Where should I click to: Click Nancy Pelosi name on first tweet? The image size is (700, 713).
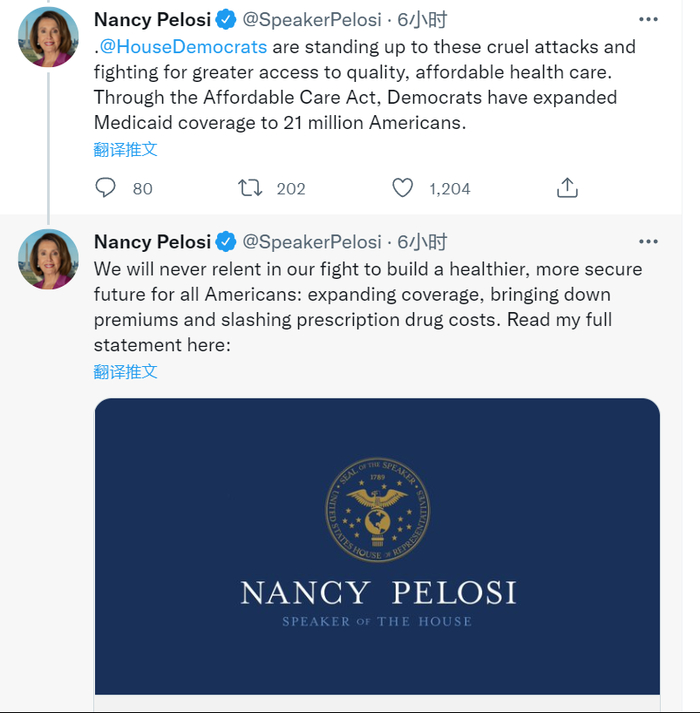(152, 20)
